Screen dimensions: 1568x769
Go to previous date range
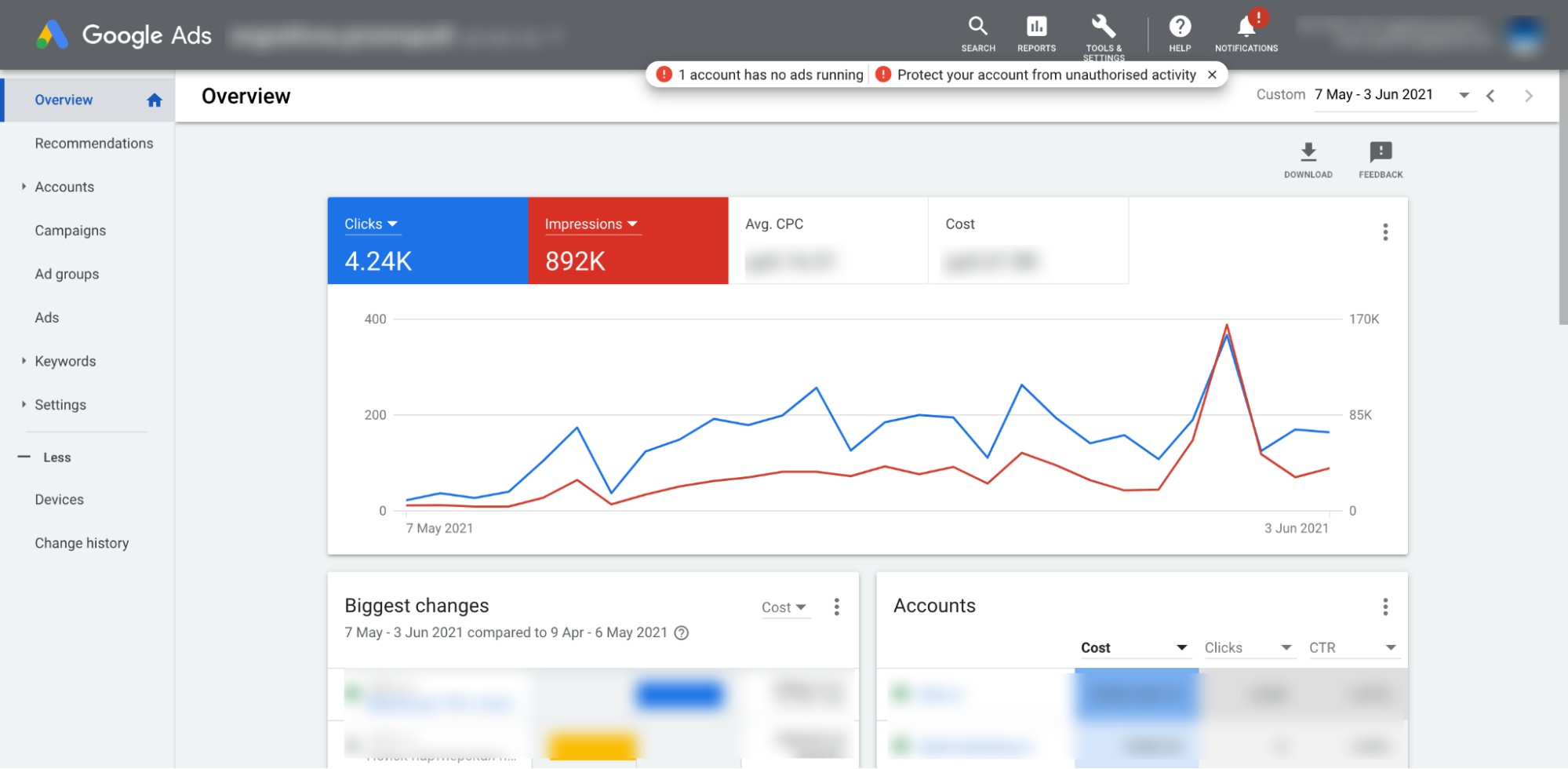[1490, 96]
